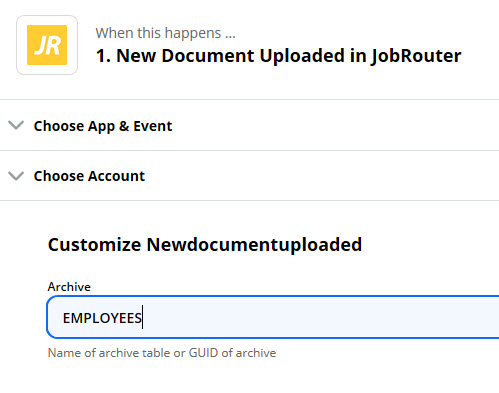Open the Choose Account section header
Screen dimensions: 499x393
coord(249,176)
